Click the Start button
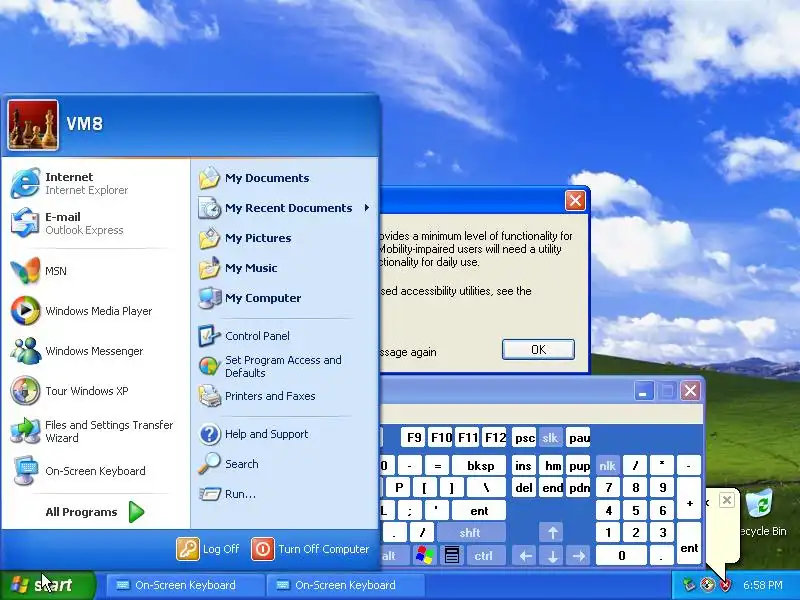The width and height of the screenshot is (800, 600). click(x=47, y=585)
